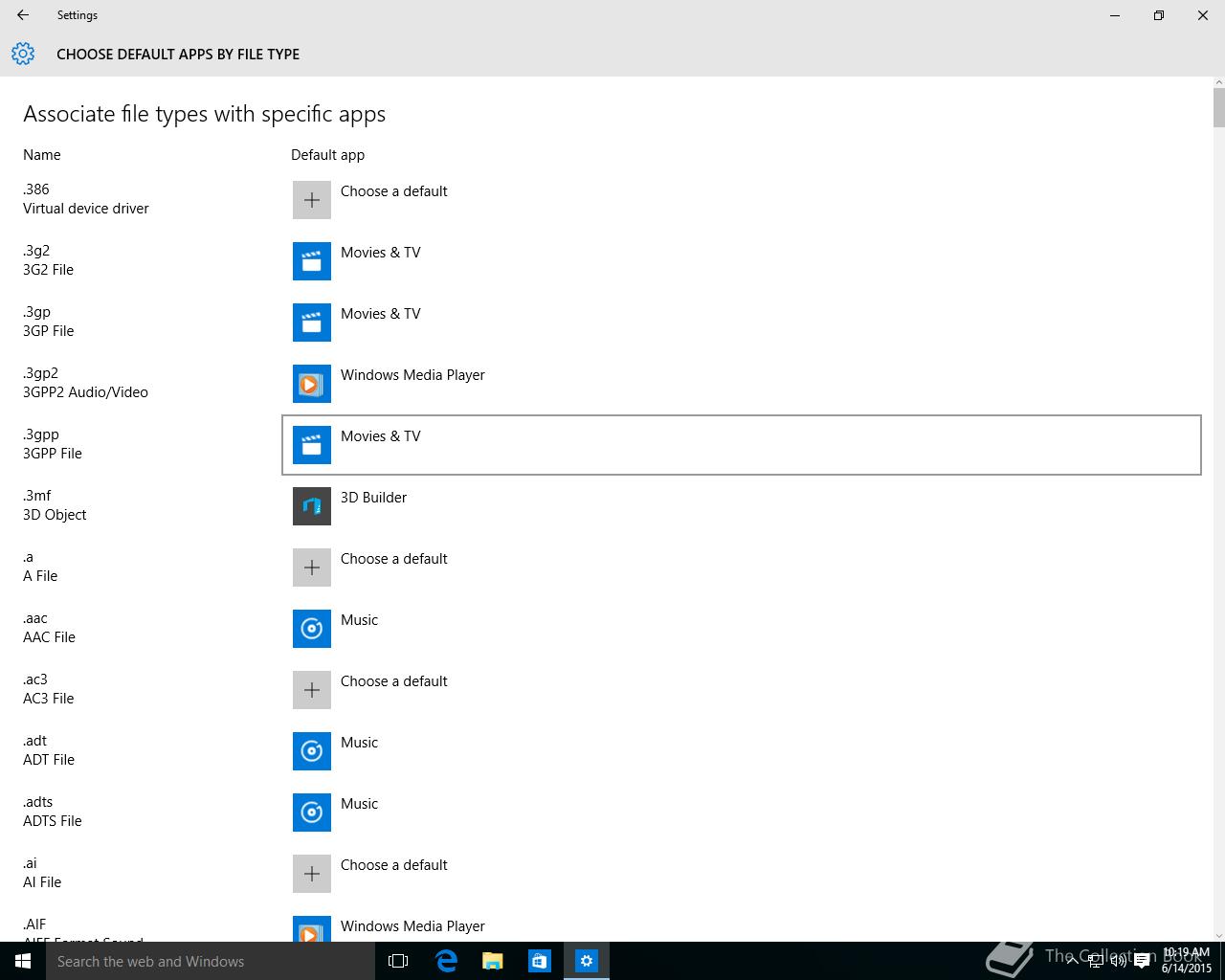Click the '.aac' extension label
Viewport: 1225px width, 980px height.
pyautogui.click(x=35, y=618)
